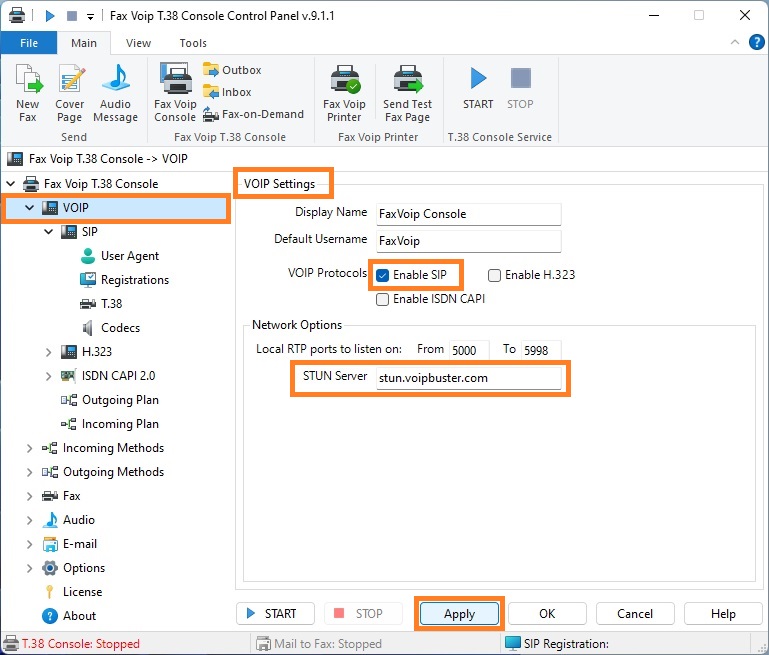Collapse the Fax Voip T.38 Console root node
This screenshot has height=655, width=769.
[11, 184]
